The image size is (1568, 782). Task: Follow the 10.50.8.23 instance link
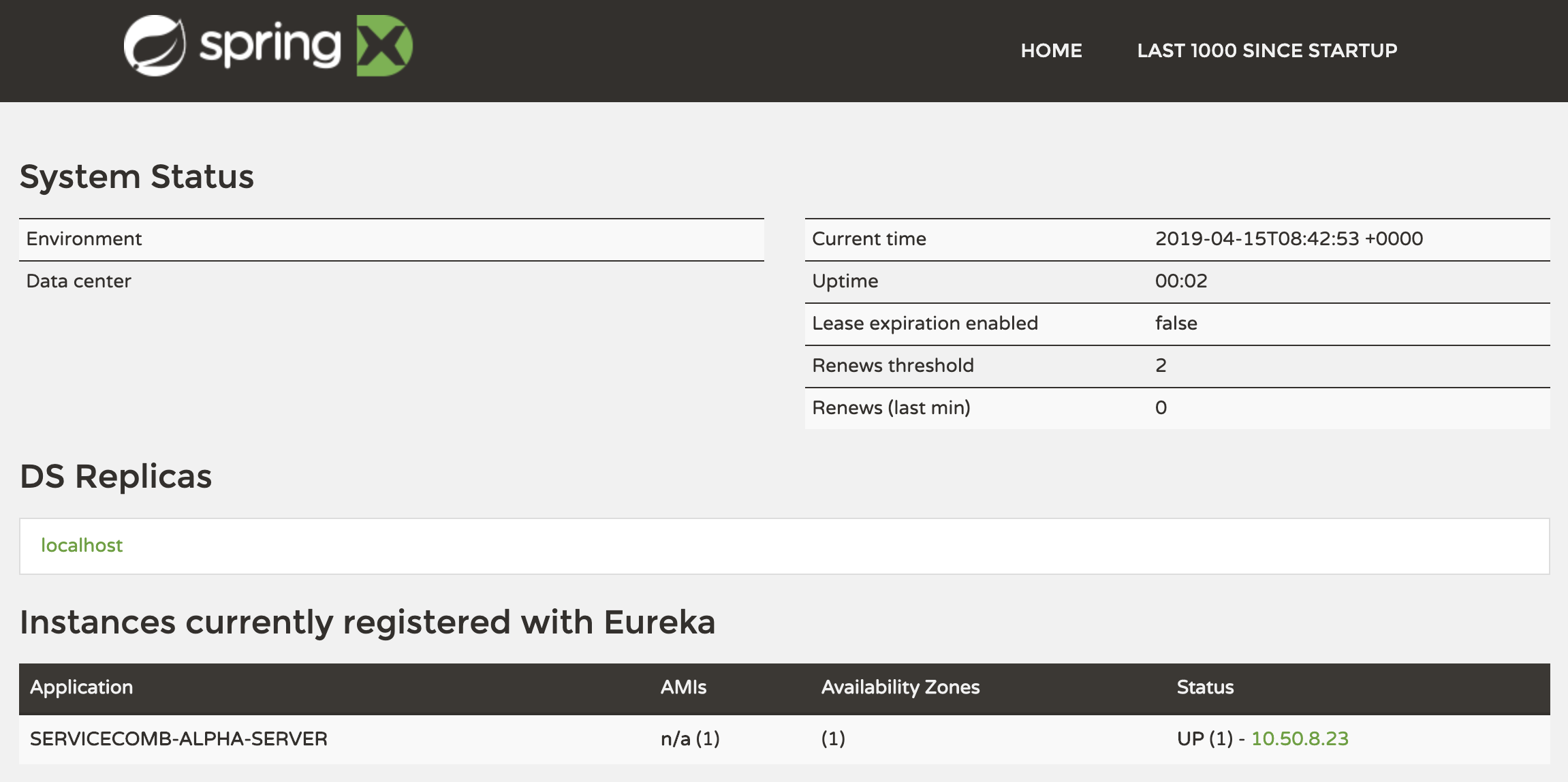tap(1300, 738)
